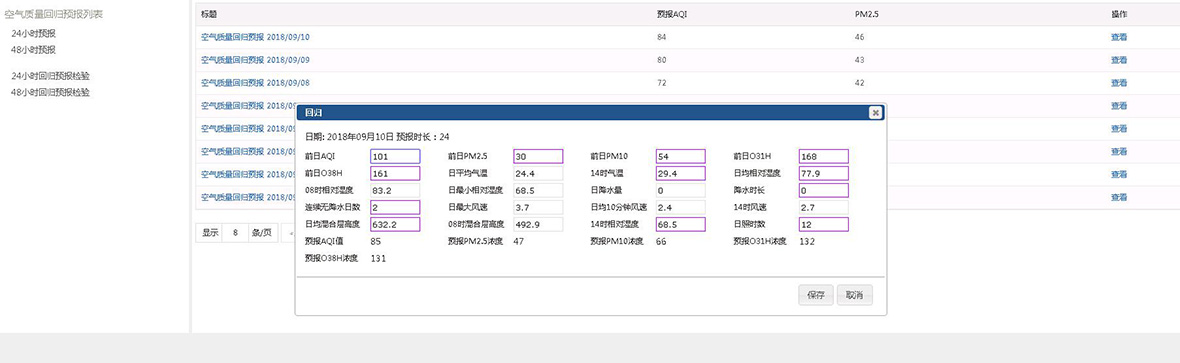Viewport: 1180px width, 363px height.
Task: Open link 空气质量回归预报 2018/09/09
Action: (255, 59)
